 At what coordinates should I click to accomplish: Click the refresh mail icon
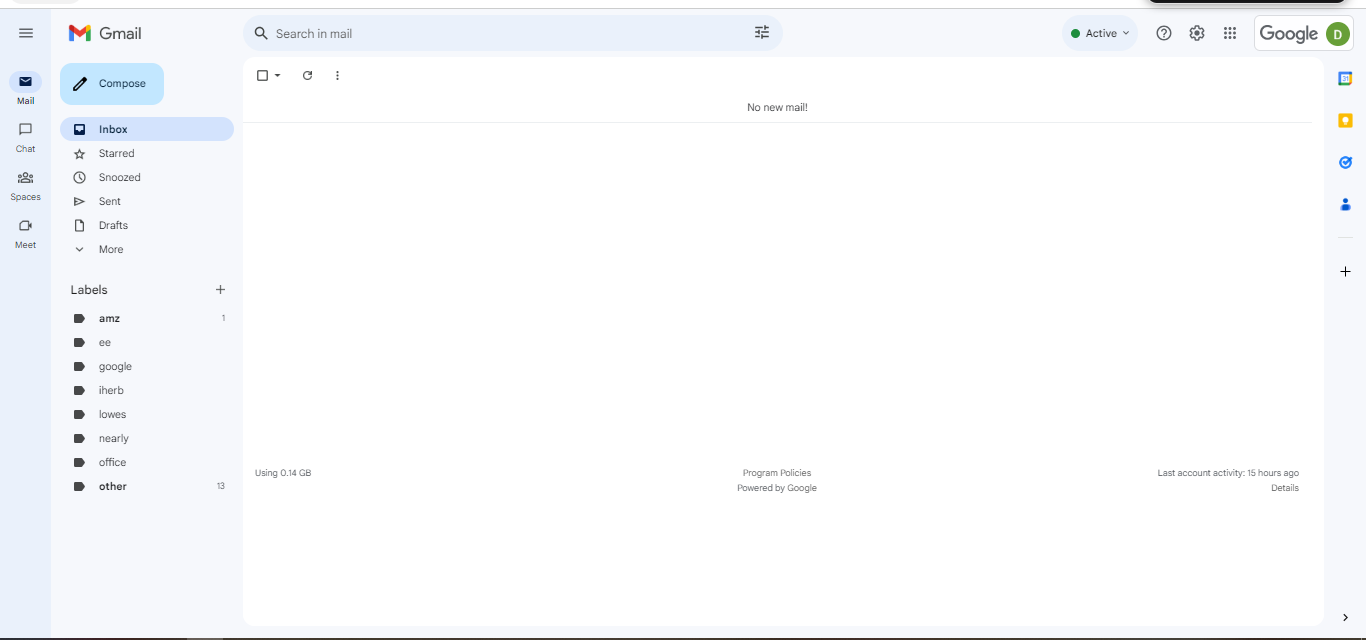coord(307,75)
